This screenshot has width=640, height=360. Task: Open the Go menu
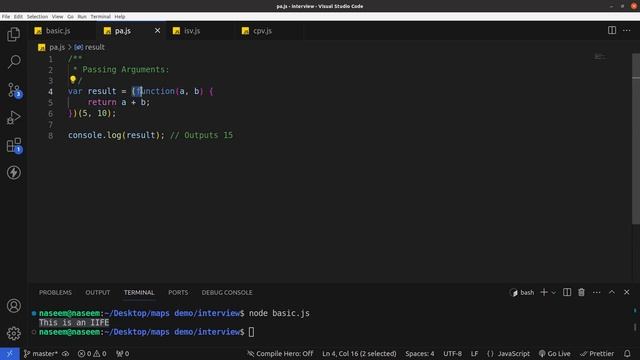pyautogui.click(x=70, y=17)
